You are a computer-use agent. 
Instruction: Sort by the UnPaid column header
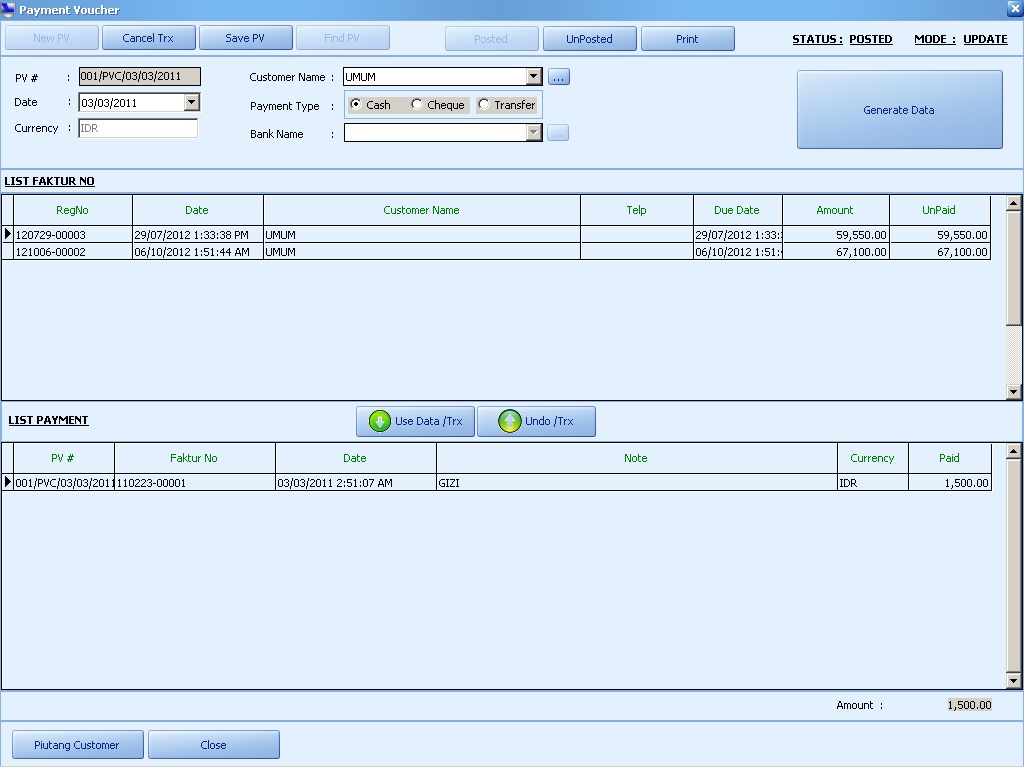[938, 210]
